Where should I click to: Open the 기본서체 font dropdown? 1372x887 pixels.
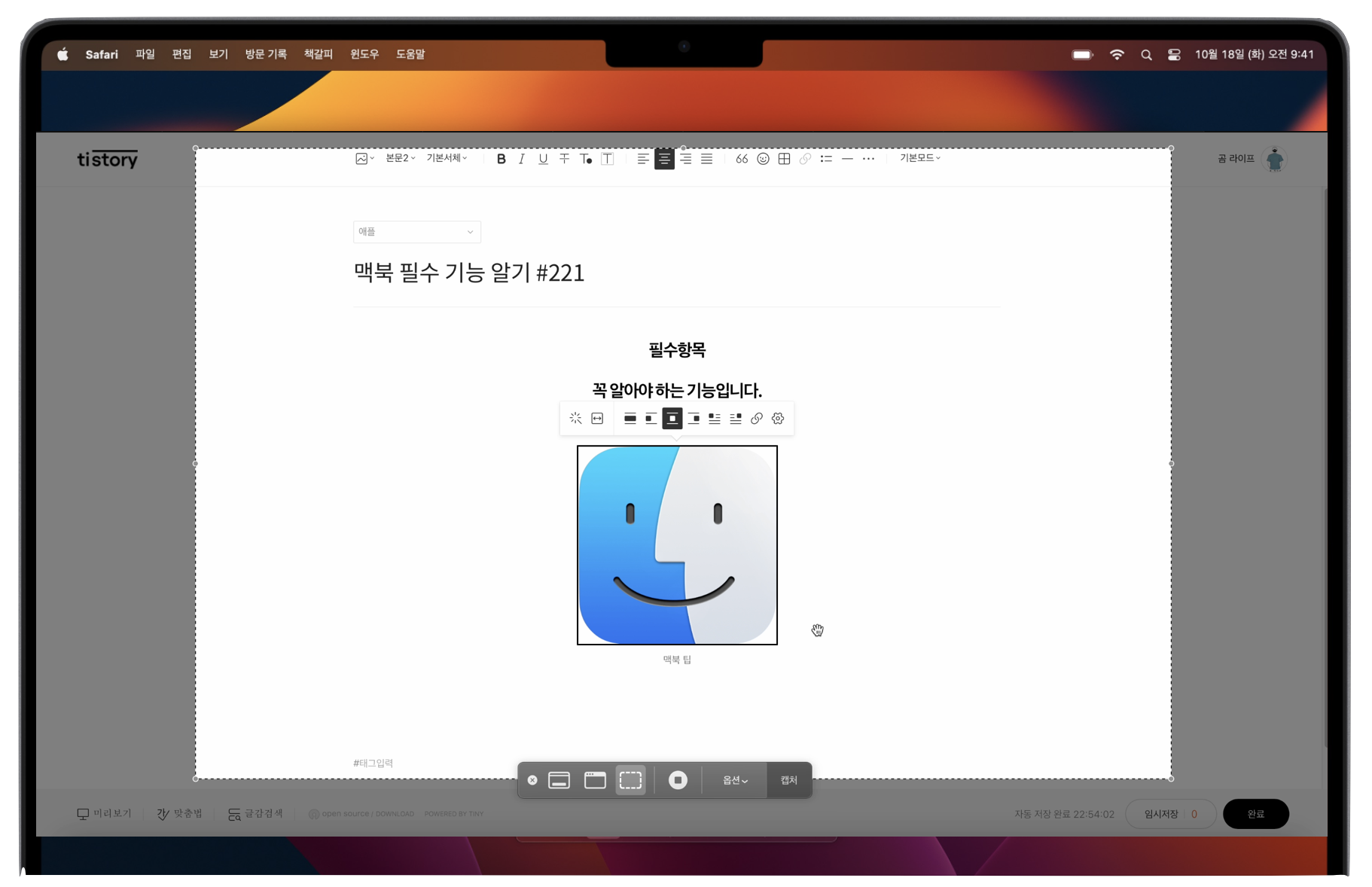coord(447,158)
